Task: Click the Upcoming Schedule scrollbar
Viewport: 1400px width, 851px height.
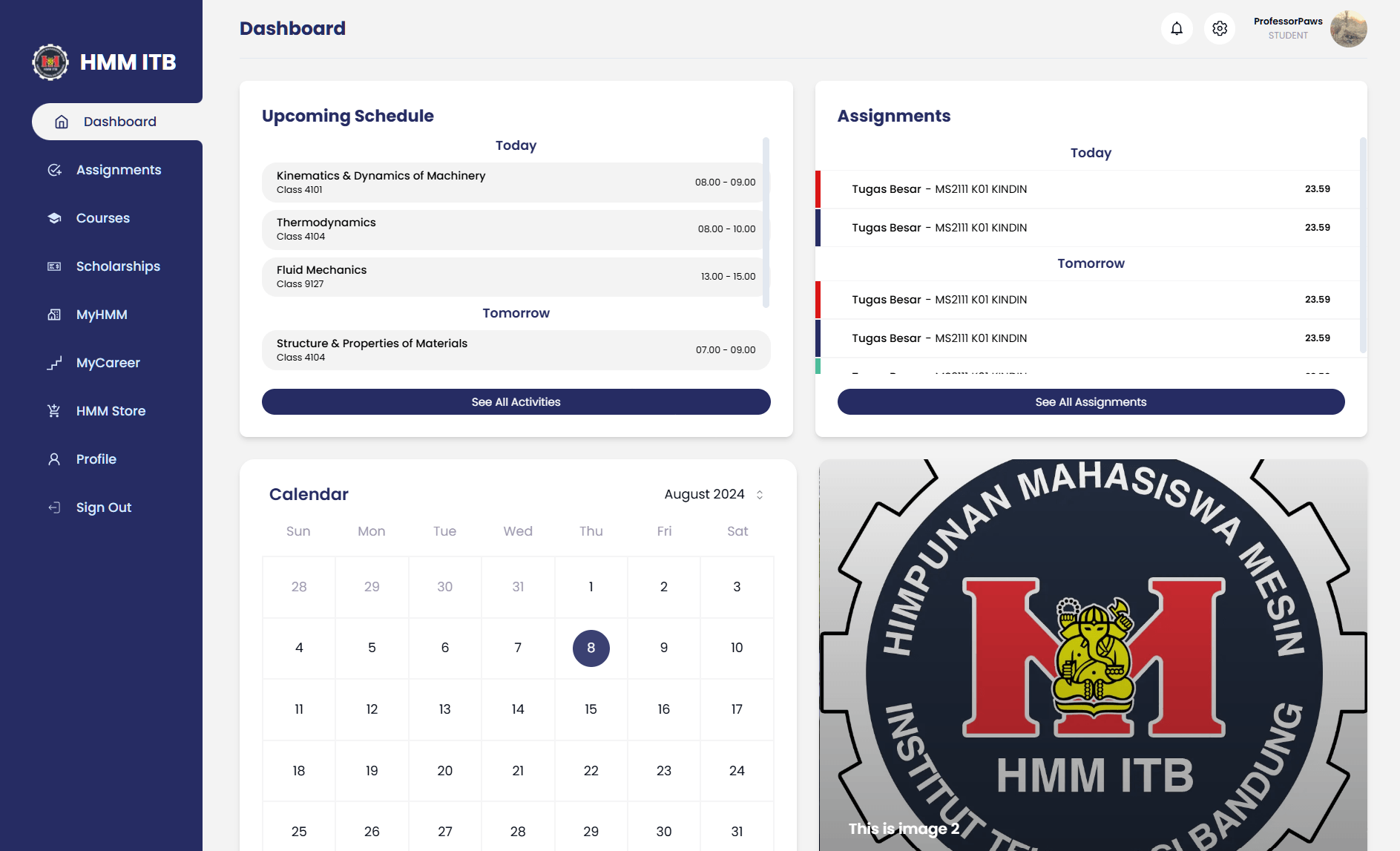Action: pos(766,223)
